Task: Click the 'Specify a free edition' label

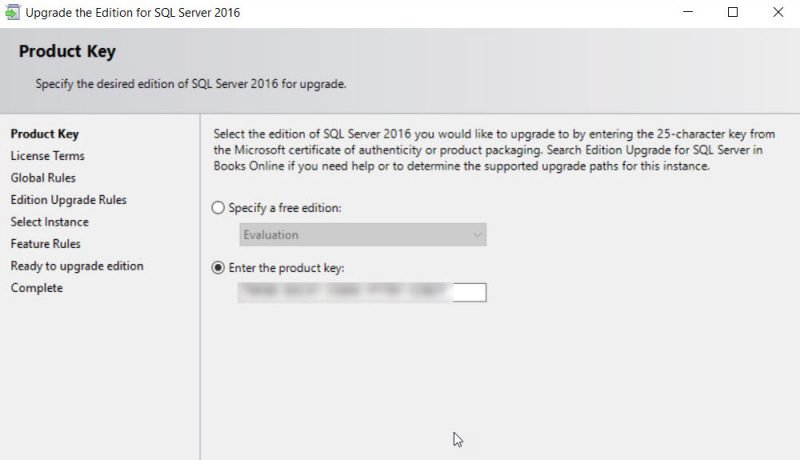Action: coord(285,208)
